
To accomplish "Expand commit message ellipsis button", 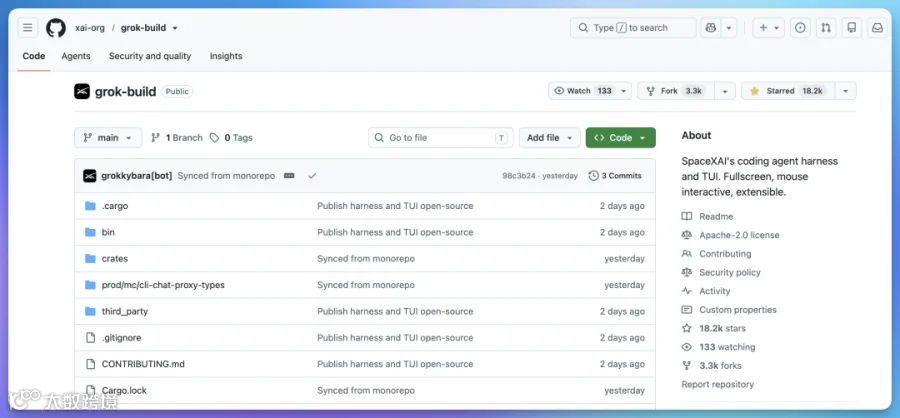I will tap(289, 176).
